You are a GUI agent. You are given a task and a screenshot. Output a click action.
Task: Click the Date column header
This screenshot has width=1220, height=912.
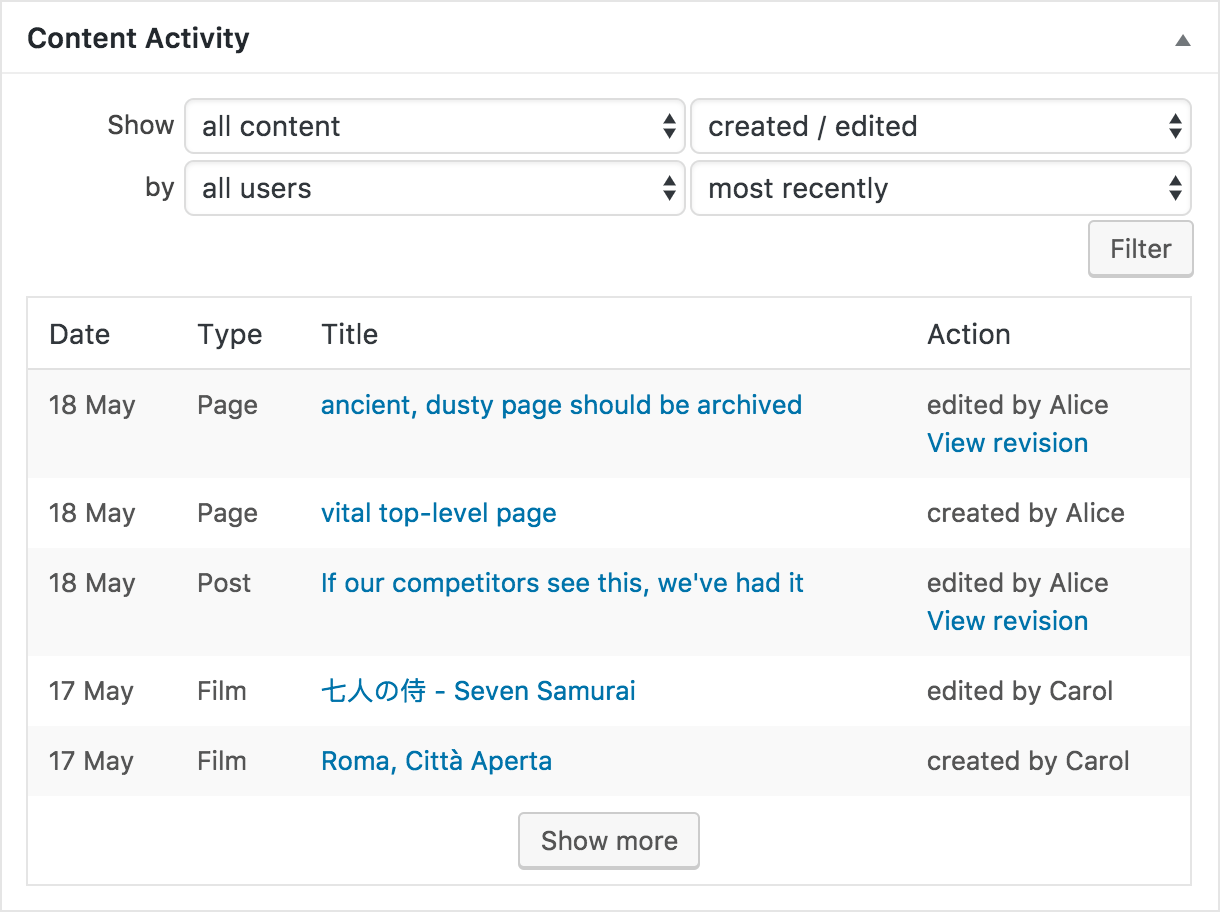79,334
